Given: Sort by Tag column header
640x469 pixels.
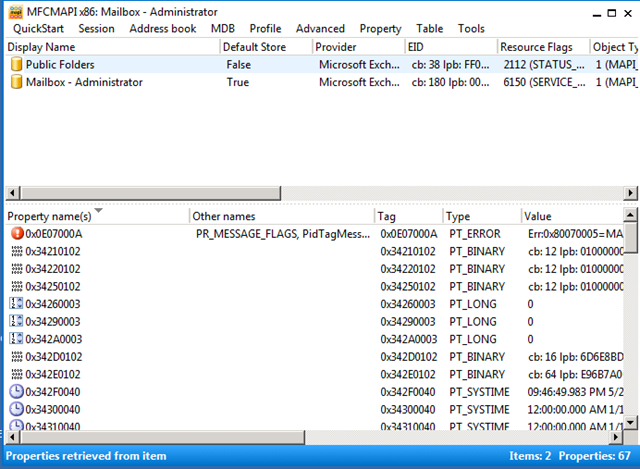Looking at the screenshot, I should (x=409, y=216).
